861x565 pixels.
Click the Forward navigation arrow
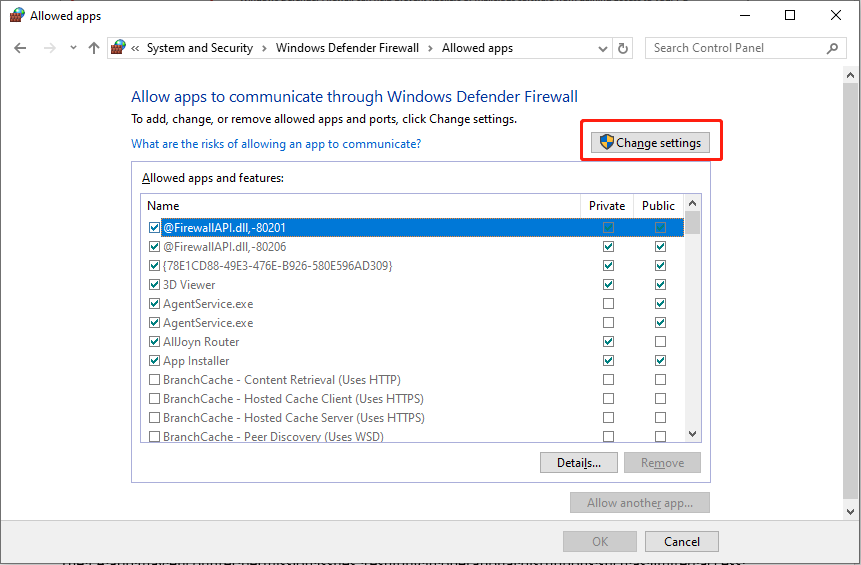(x=50, y=48)
